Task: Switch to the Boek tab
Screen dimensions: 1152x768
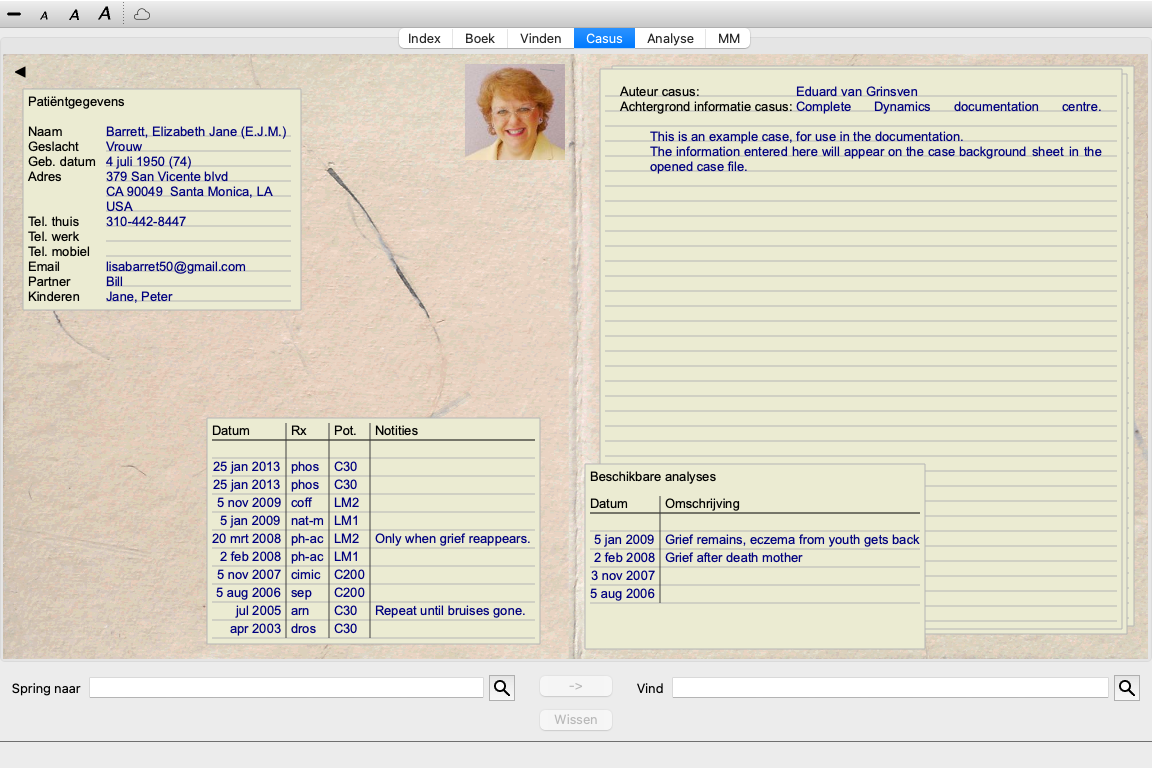Action: 480,38
